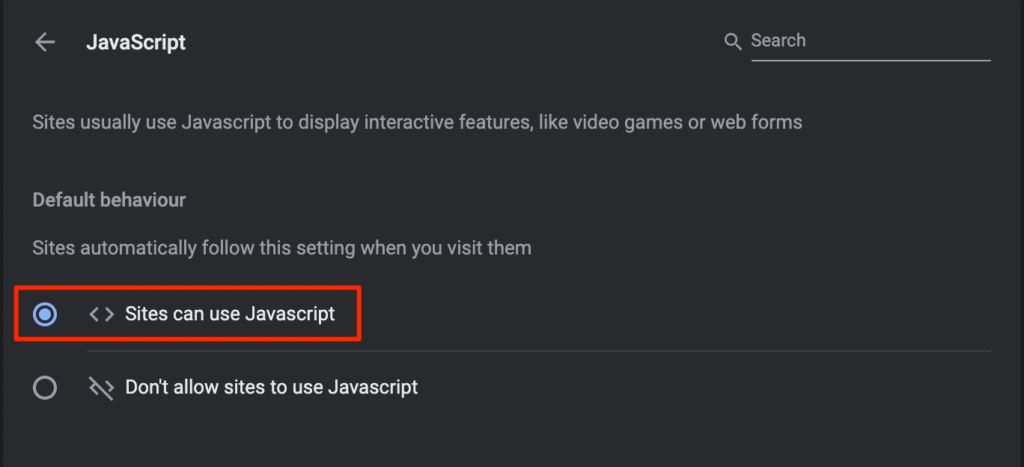Select the "Sites can use Javascript" radio button
Viewport: 1024px width, 467px height.
tap(45, 314)
